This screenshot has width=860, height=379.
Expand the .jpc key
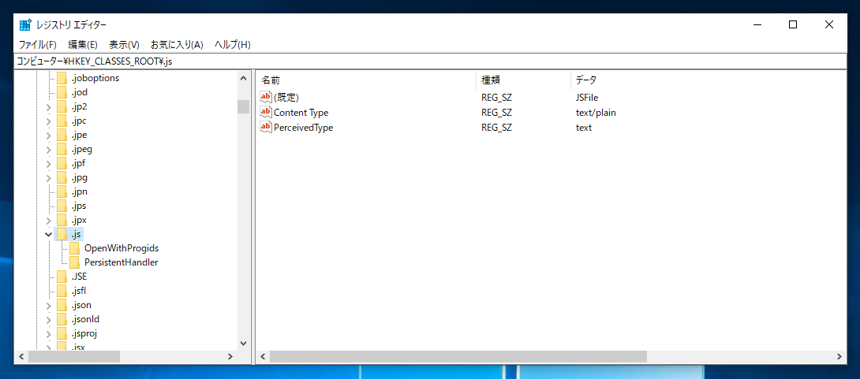[x=48, y=121]
